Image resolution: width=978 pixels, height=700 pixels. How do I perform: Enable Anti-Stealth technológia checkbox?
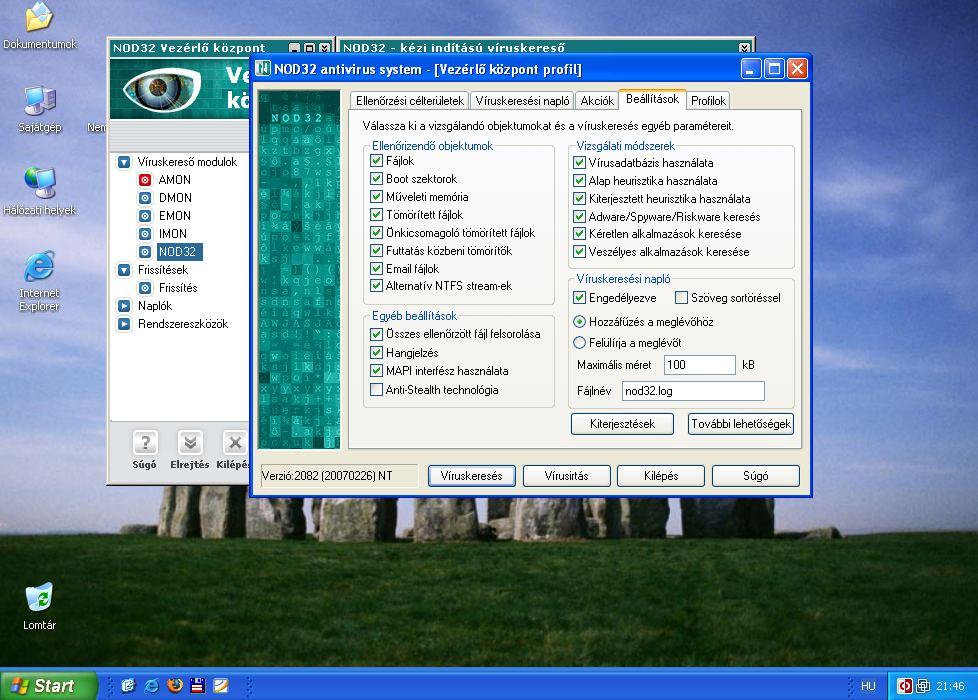click(x=376, y=390)
